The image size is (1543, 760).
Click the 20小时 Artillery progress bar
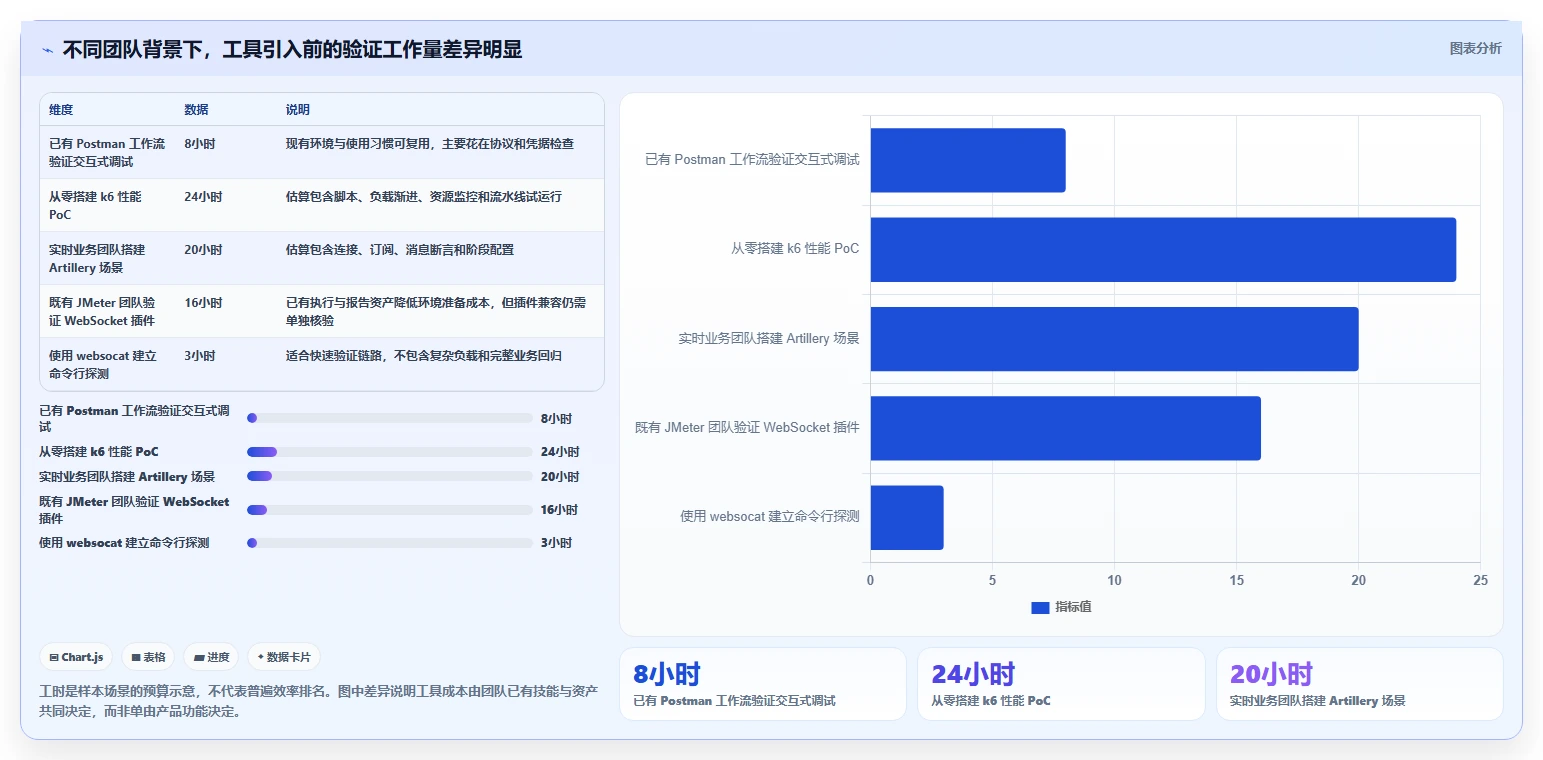(390, 476)
